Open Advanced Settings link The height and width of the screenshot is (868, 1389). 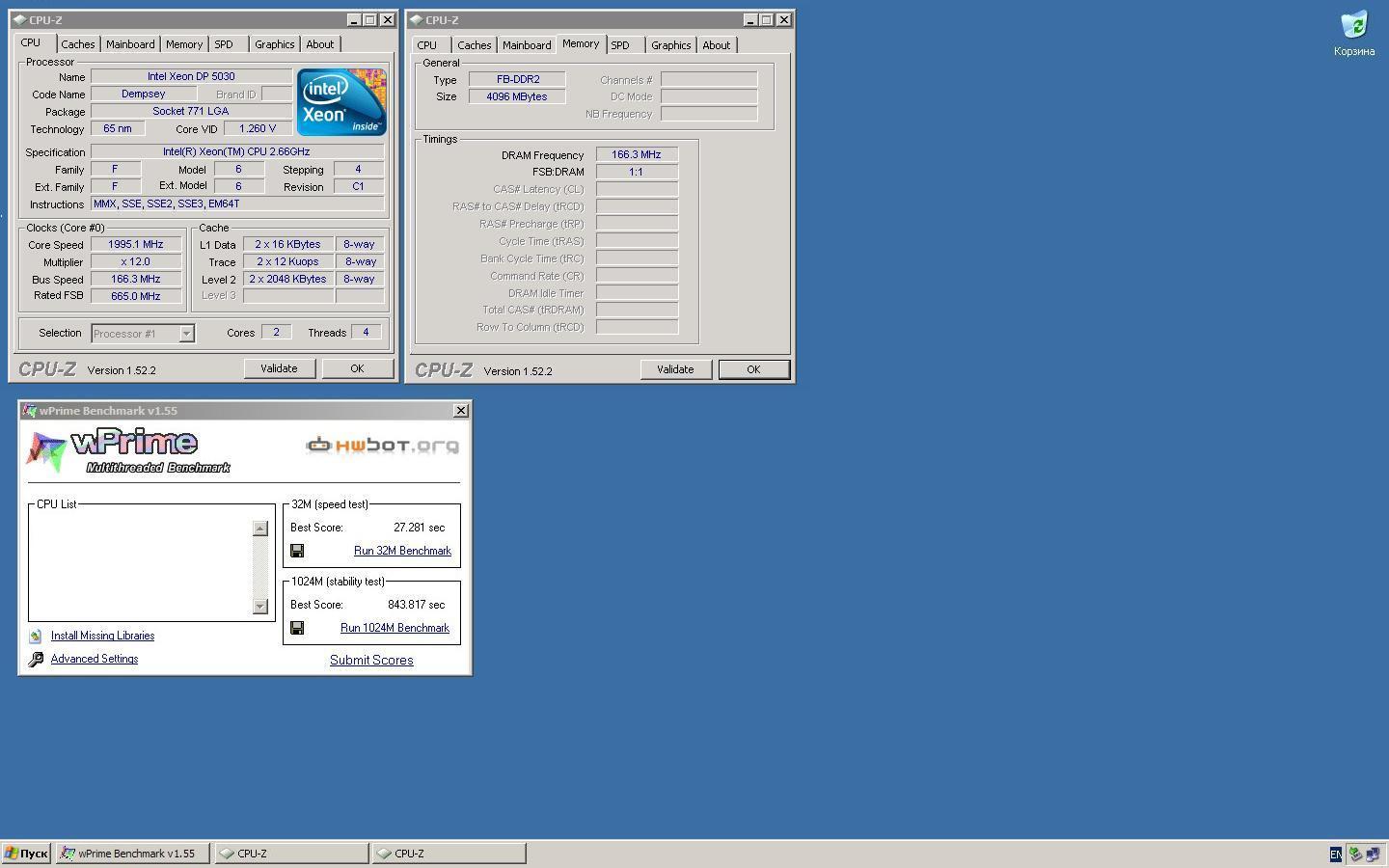coord(95,659)
